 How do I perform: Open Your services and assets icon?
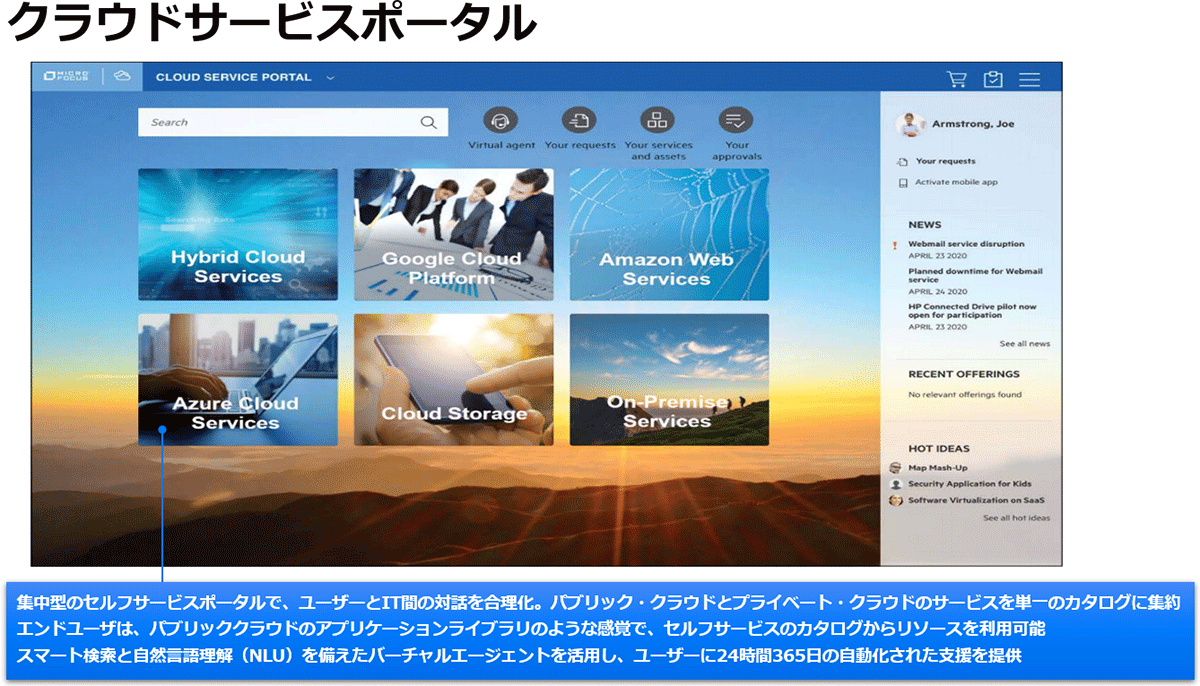click(657, 121)
